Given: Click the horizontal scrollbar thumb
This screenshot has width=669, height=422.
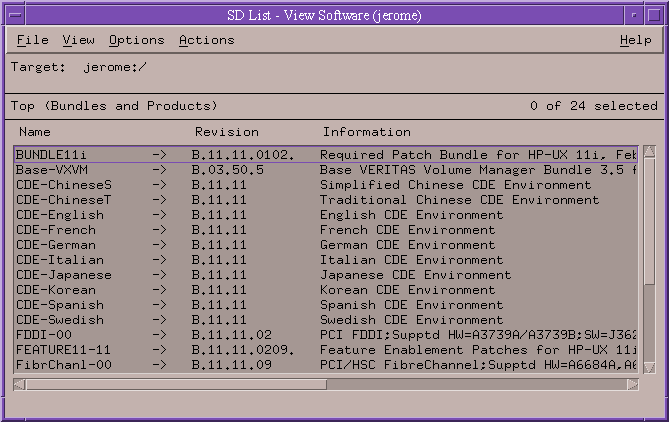Looking at the screenshot, I should pos(176,384).
